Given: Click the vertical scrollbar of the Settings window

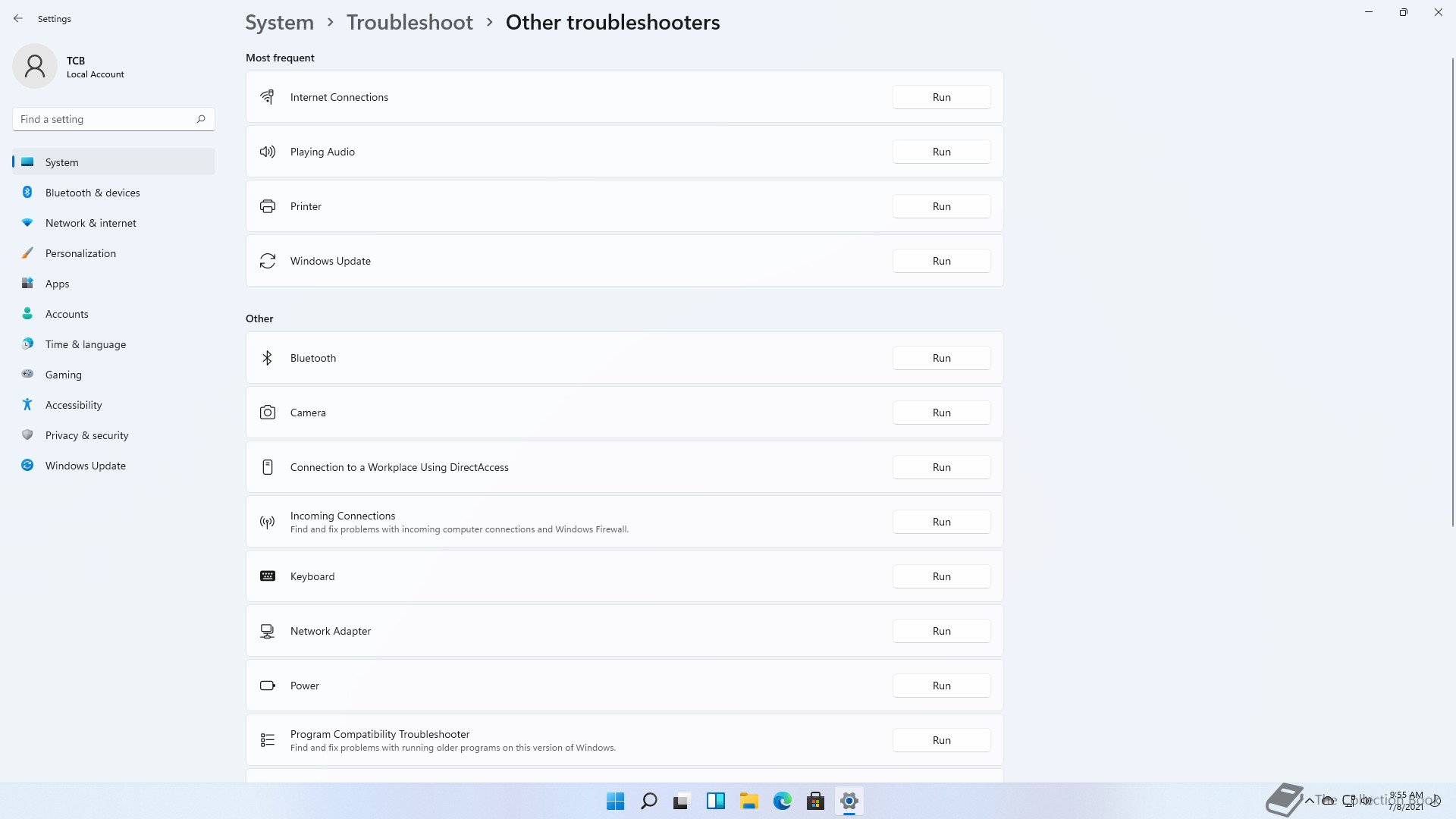Looking at the screenshot, I should [x=1453, y=292].
